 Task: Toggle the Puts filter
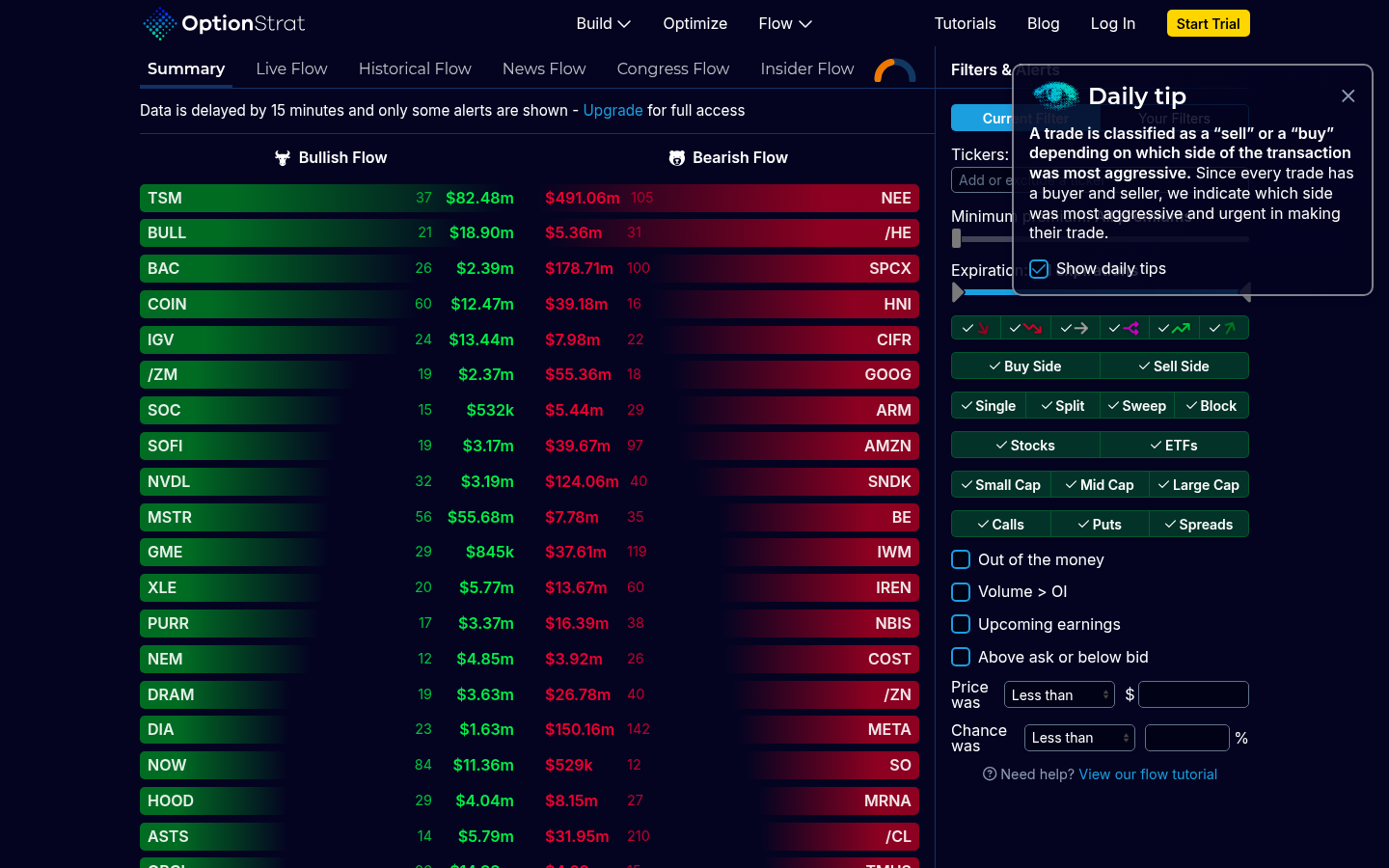pos(1100,525)
